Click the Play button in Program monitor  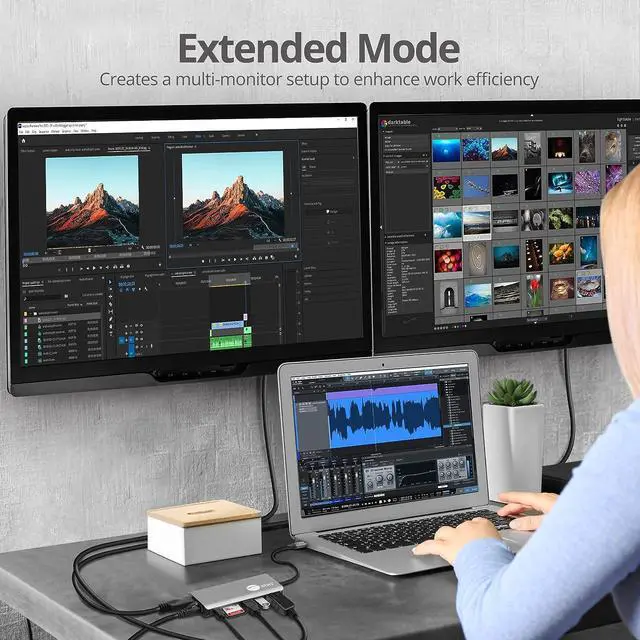click(x=233, y=261)
